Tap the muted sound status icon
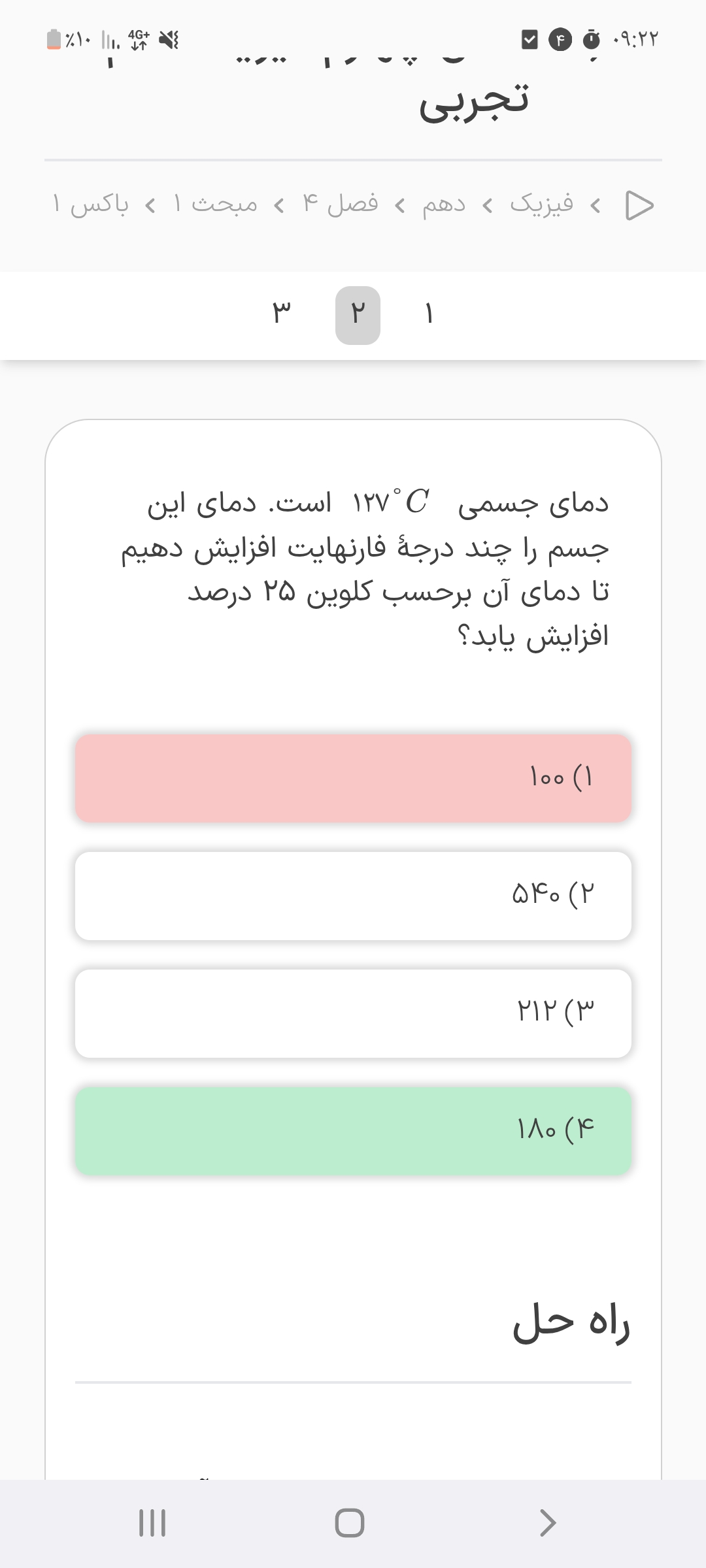The width and height of the screenshot is (706, 1568). pos(169,41)
